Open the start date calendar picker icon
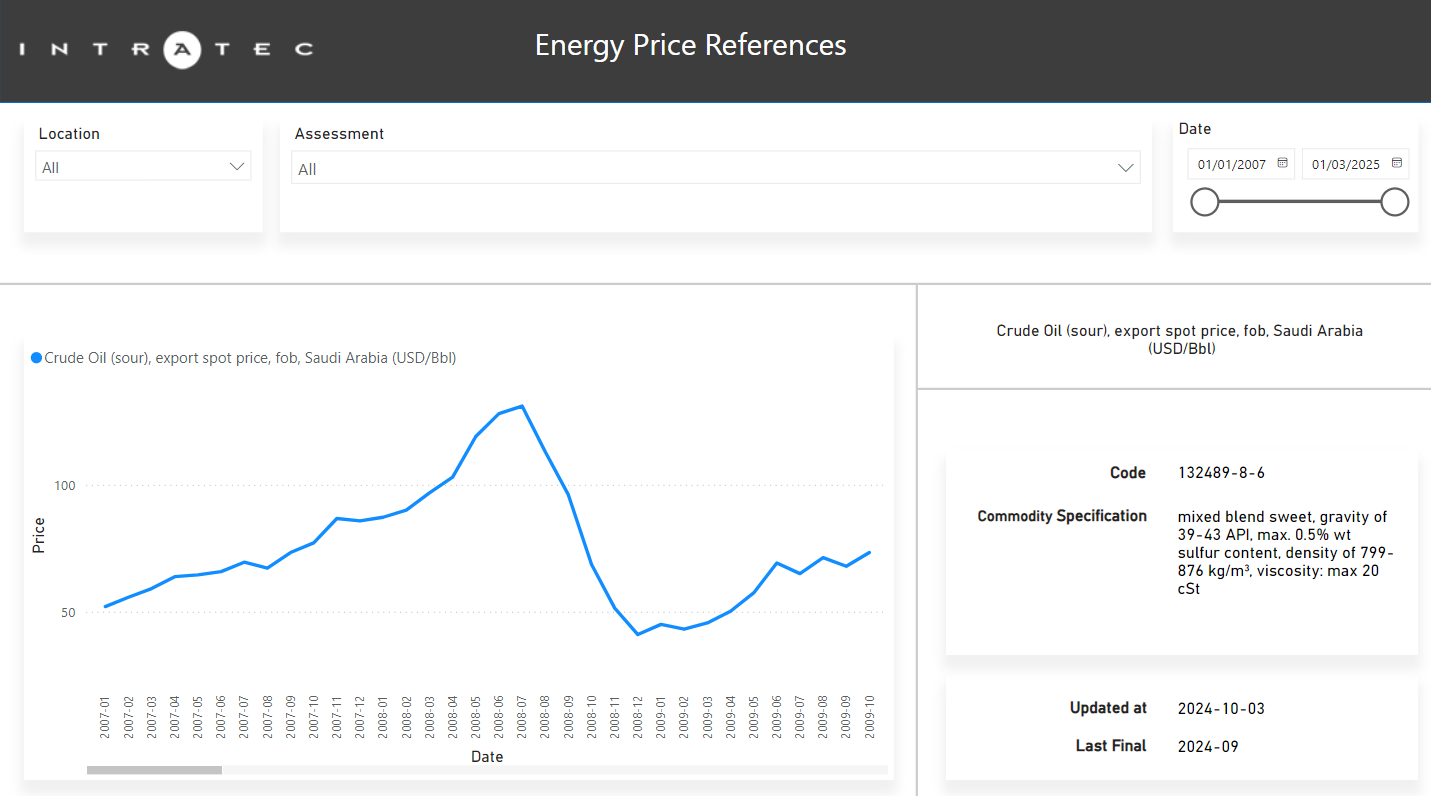 click(x=1282, y=164)
